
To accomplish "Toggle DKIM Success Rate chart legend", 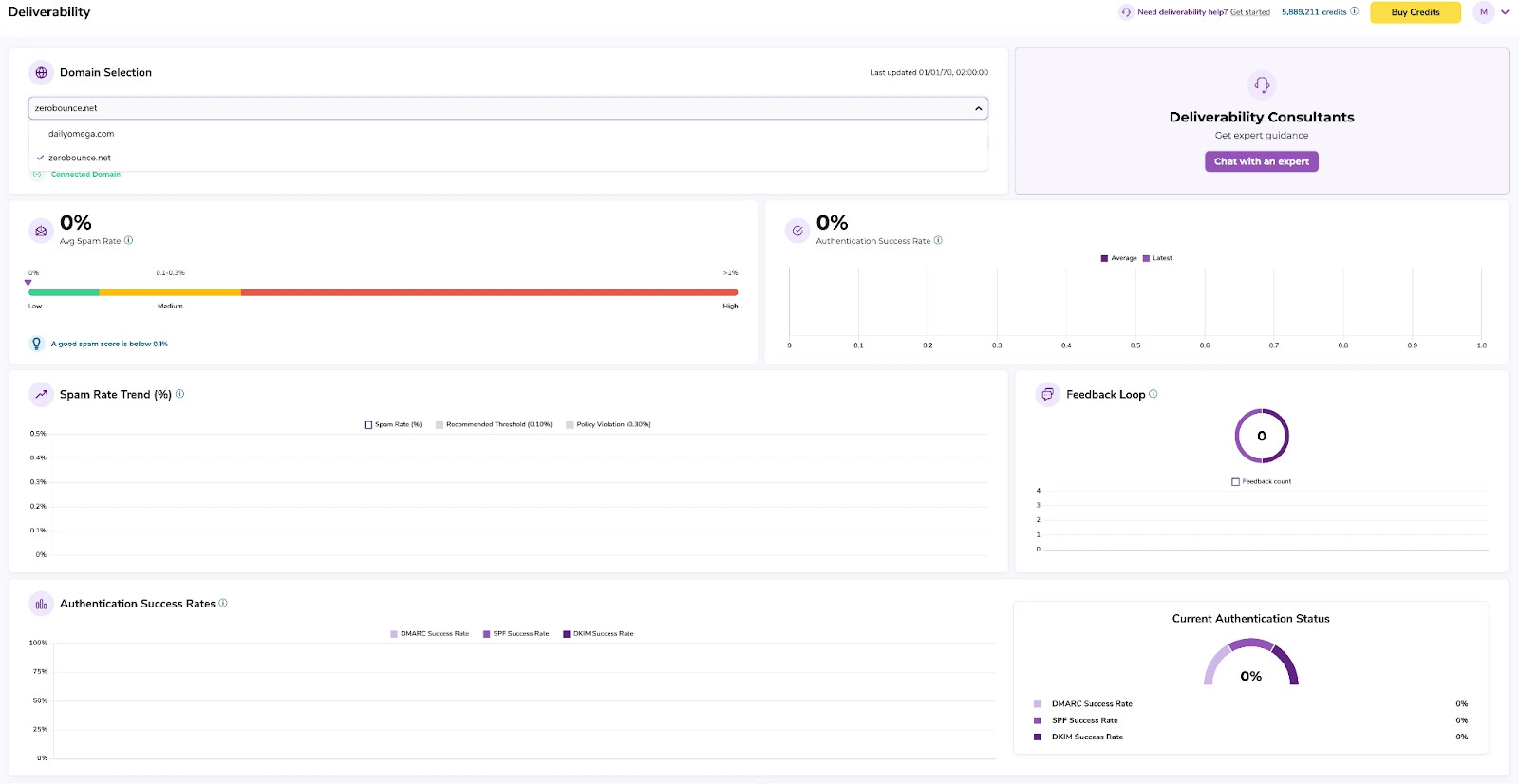I will 598,633.
